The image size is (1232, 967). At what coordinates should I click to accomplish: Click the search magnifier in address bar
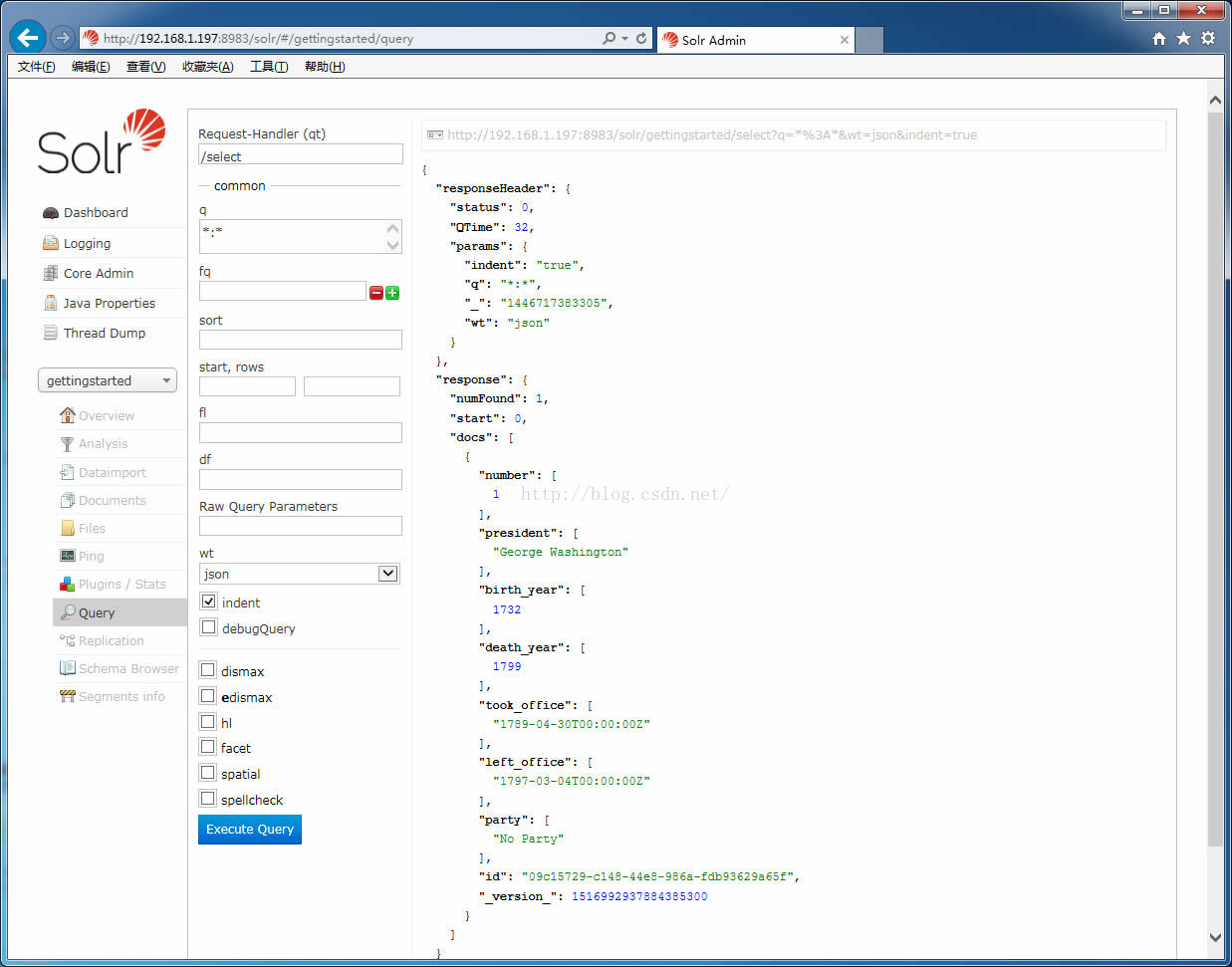tap(609, 38)
